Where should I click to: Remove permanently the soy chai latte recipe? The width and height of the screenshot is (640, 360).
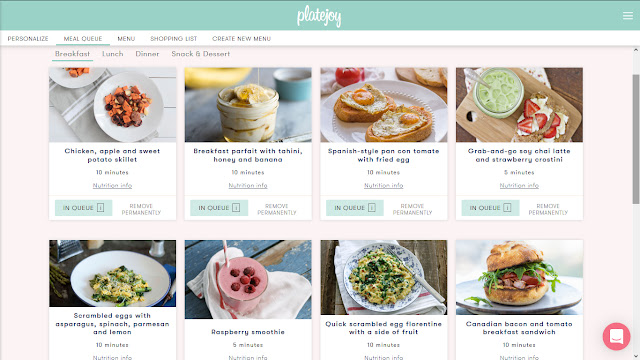click(x=548, y=209)
